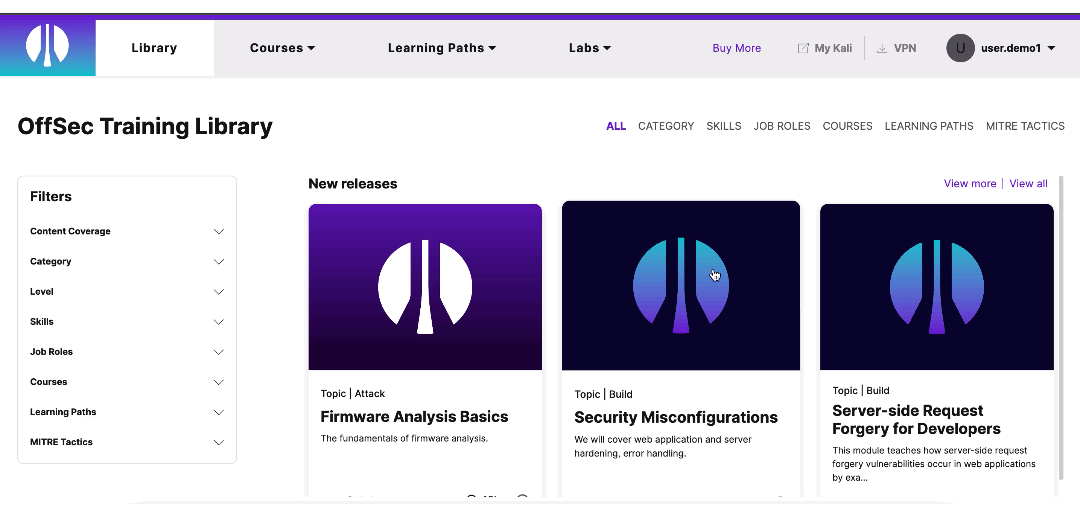Open the Server-side Request Forgery thumbnail image
1080x517 pixels.
(x=937, y=286)
